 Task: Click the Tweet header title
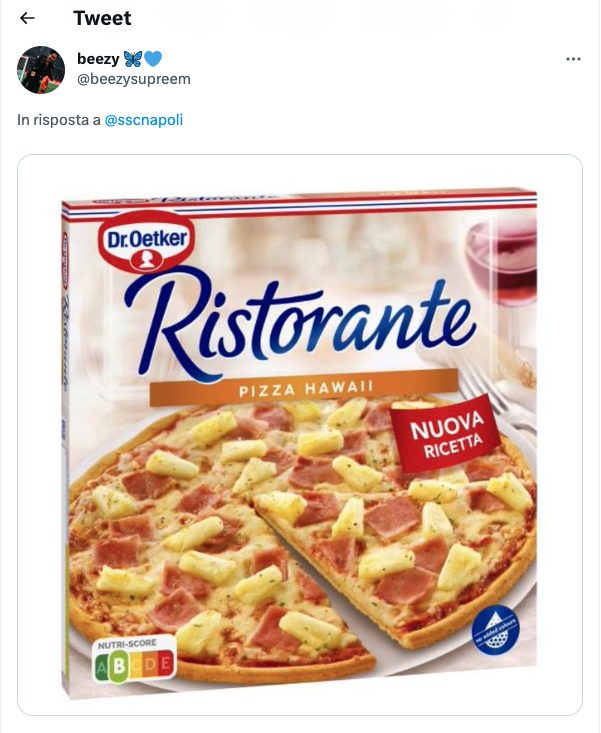[x=102, y=18]
